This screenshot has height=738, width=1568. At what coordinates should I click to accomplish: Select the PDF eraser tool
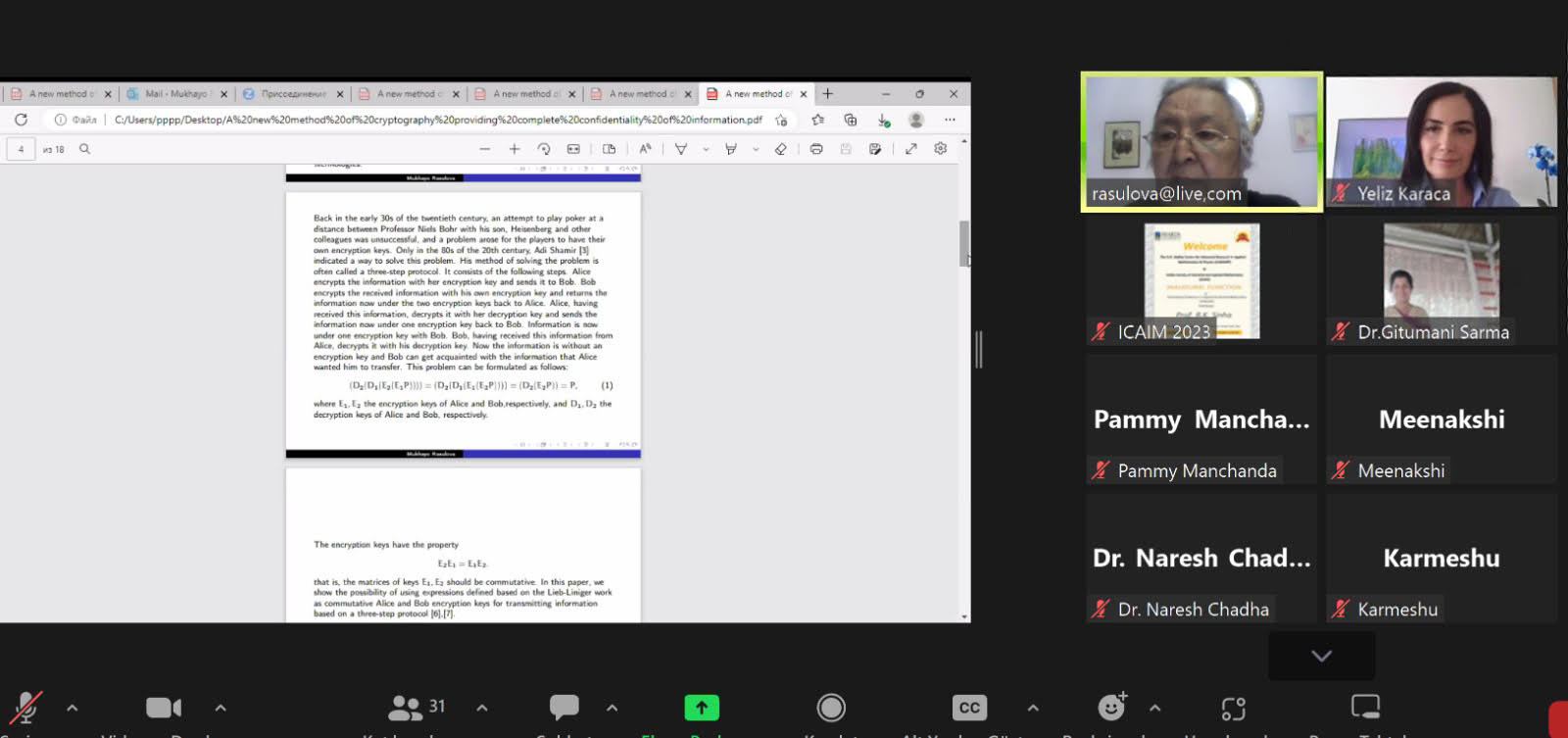780,149
